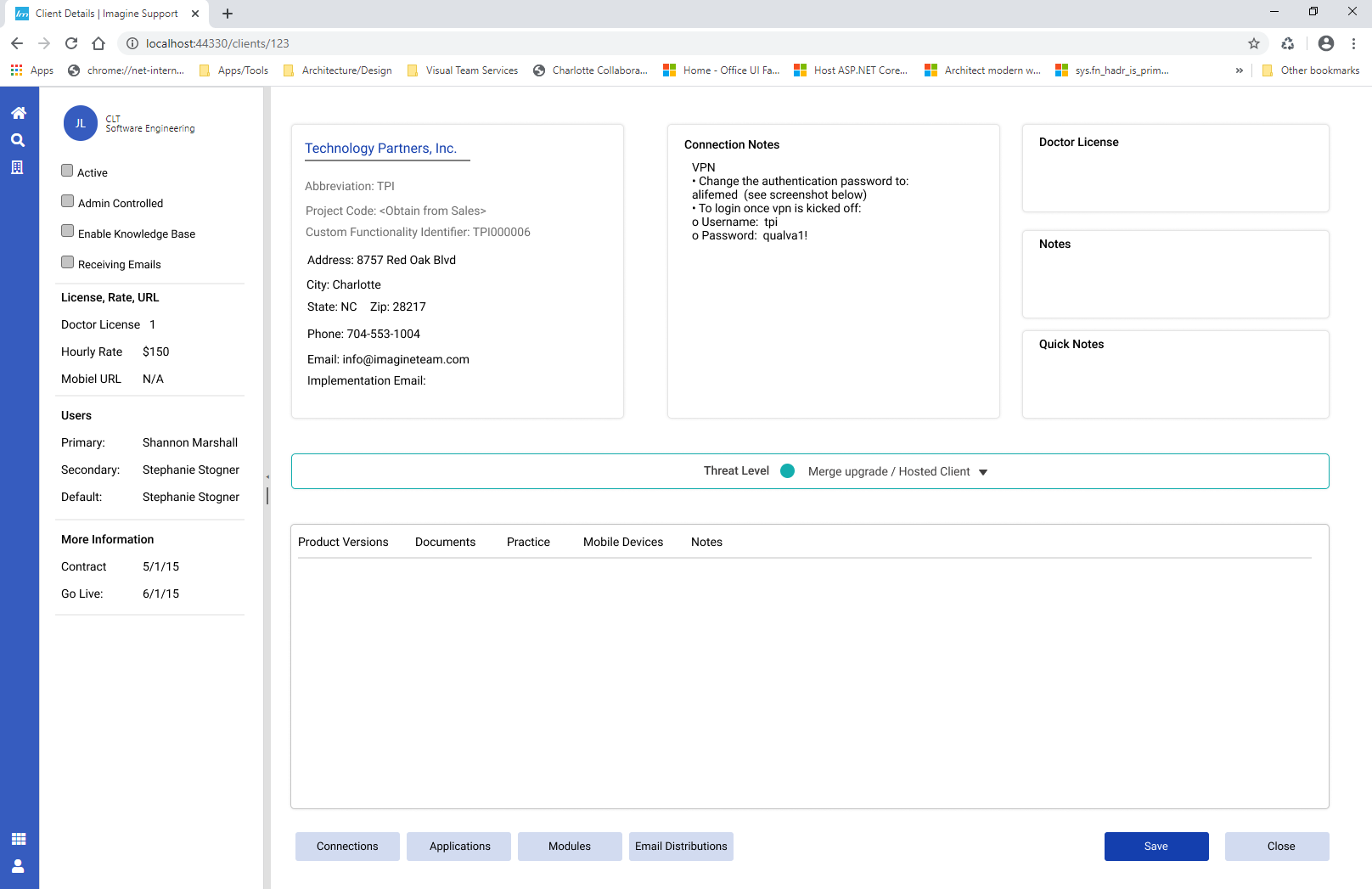The image size is (1372, 889).
Task: Select the Phone 704-553-1004 text
Action: [363, 334]
